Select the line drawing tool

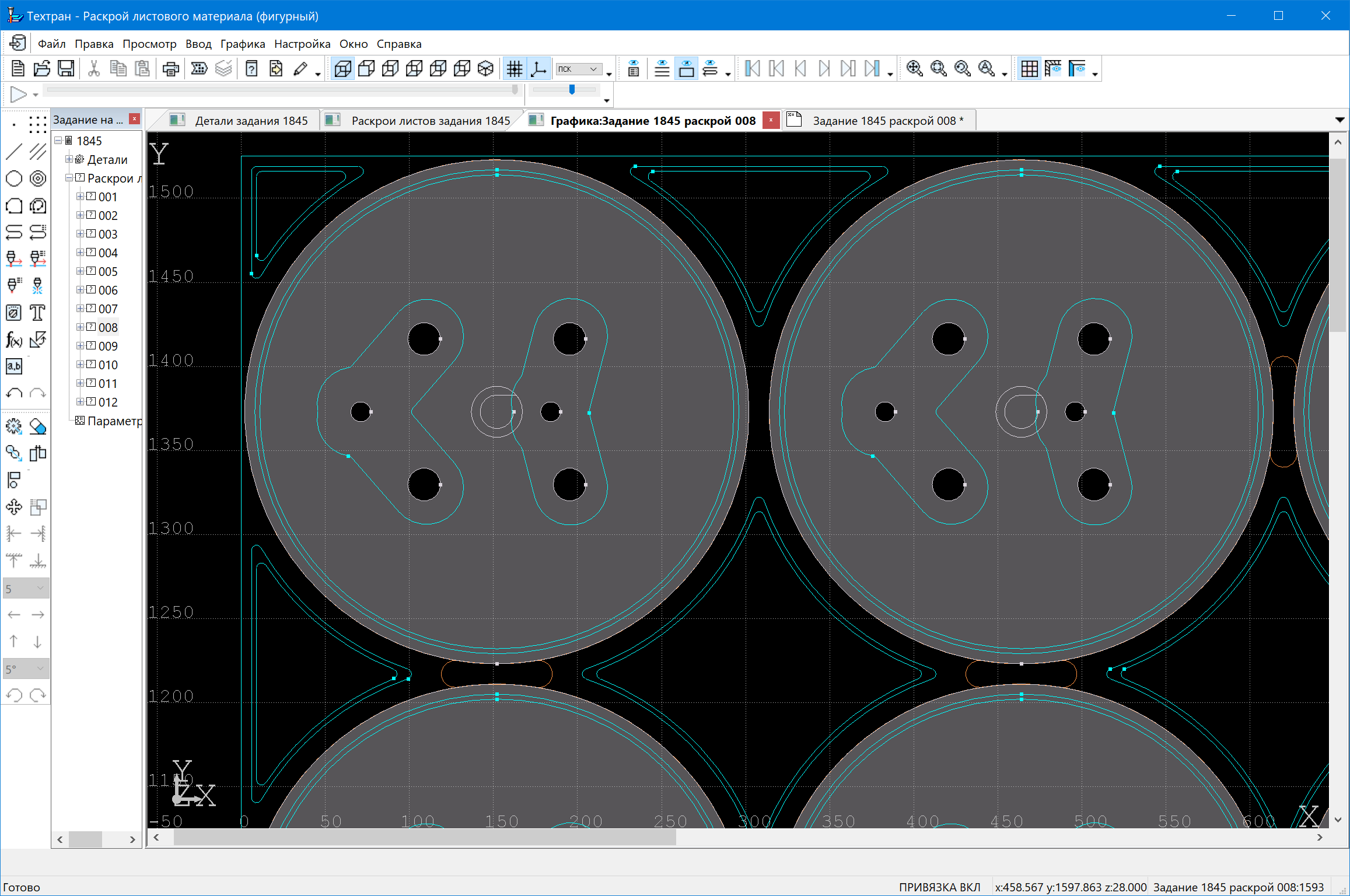click(x=14, y=152)
